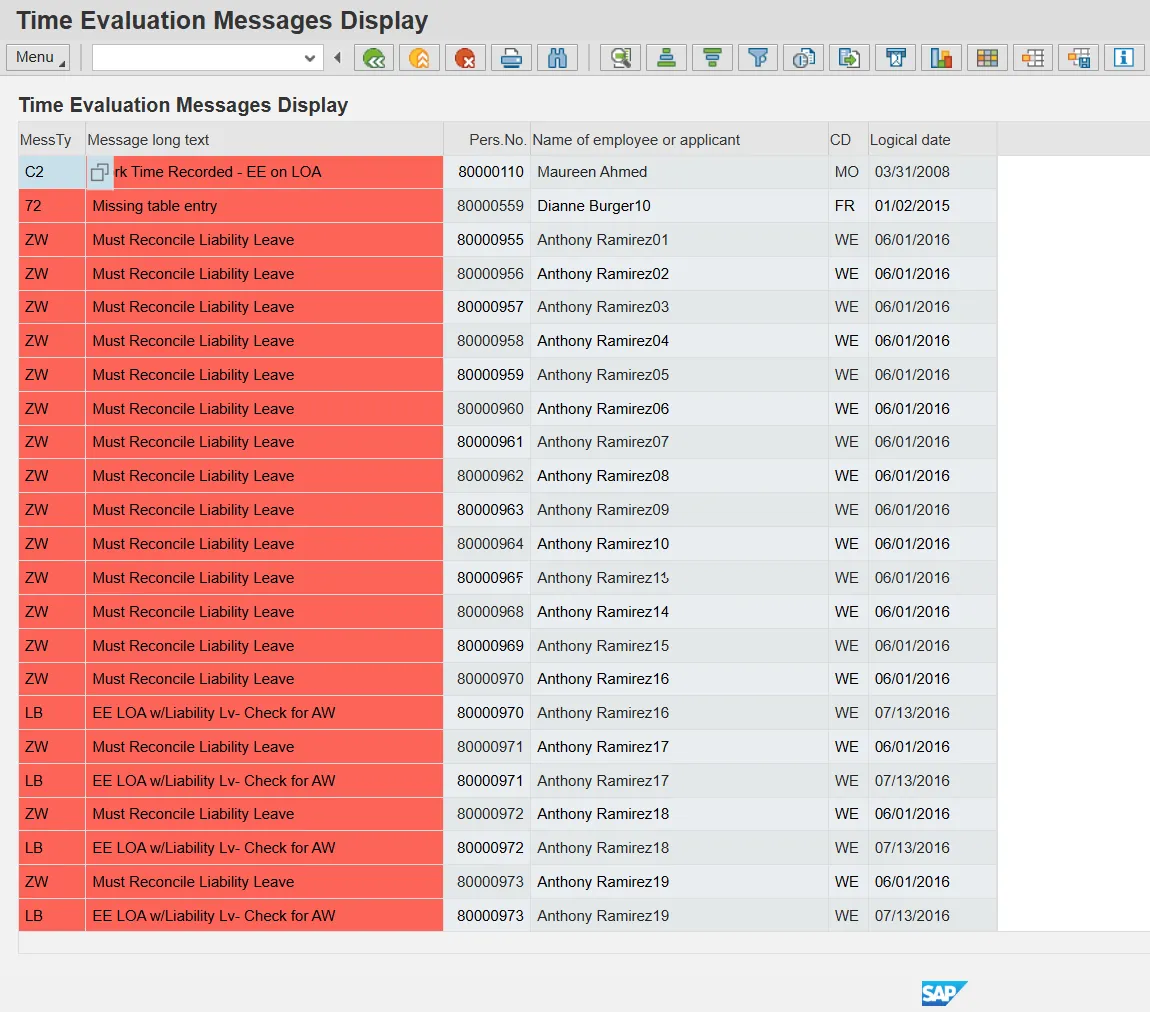Select the C2 message type cell
Image resolution: width=1150 pixels, height=1012 pixels.
52,172
